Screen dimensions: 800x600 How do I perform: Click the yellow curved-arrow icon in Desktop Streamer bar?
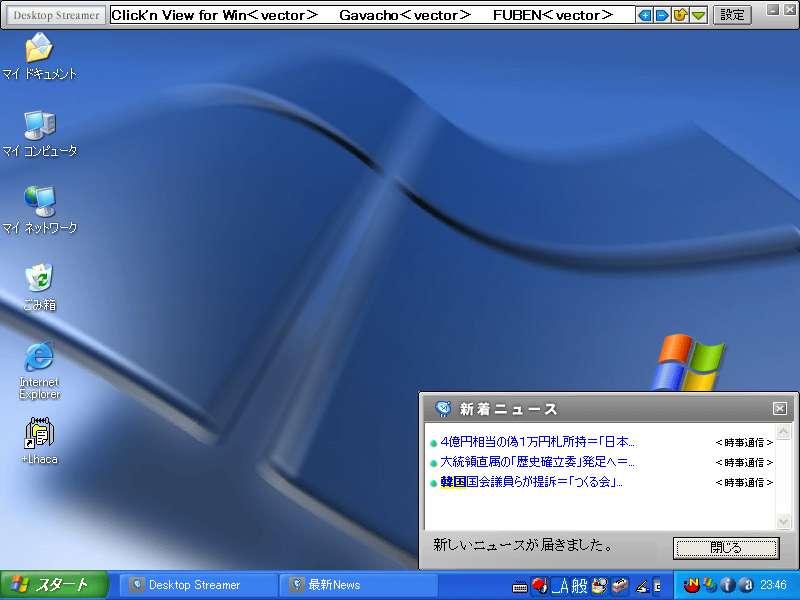click(680, 15)
